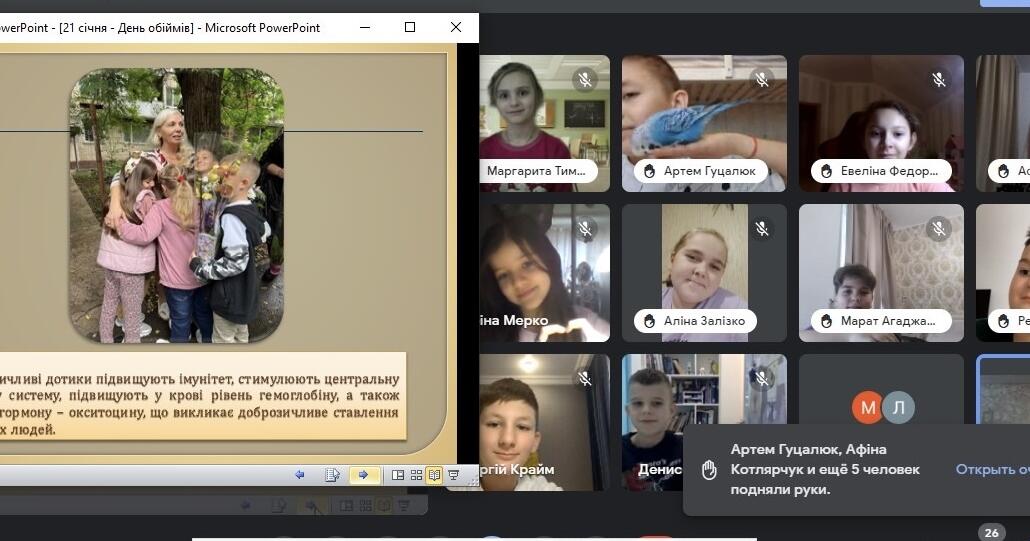Click the Евеліна Федор name label

click(x=881, y=171)
